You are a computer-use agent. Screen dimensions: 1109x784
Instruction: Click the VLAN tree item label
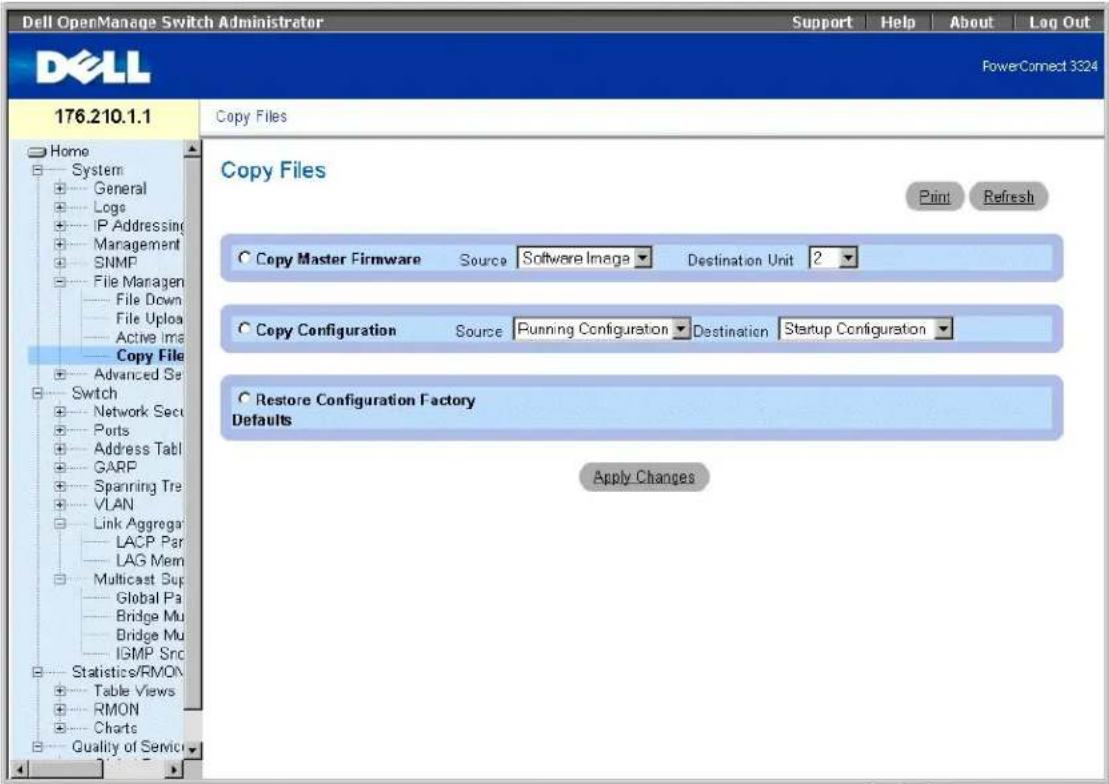pyautogui.click(x=113, y=505)
